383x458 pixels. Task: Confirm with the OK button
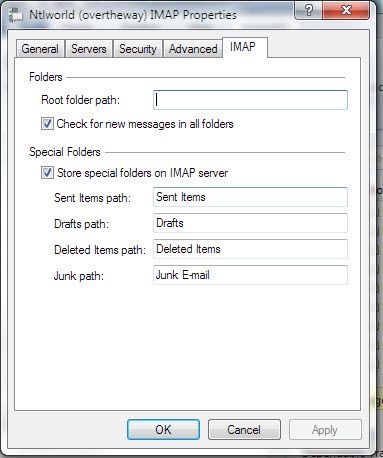pos(163,430)
